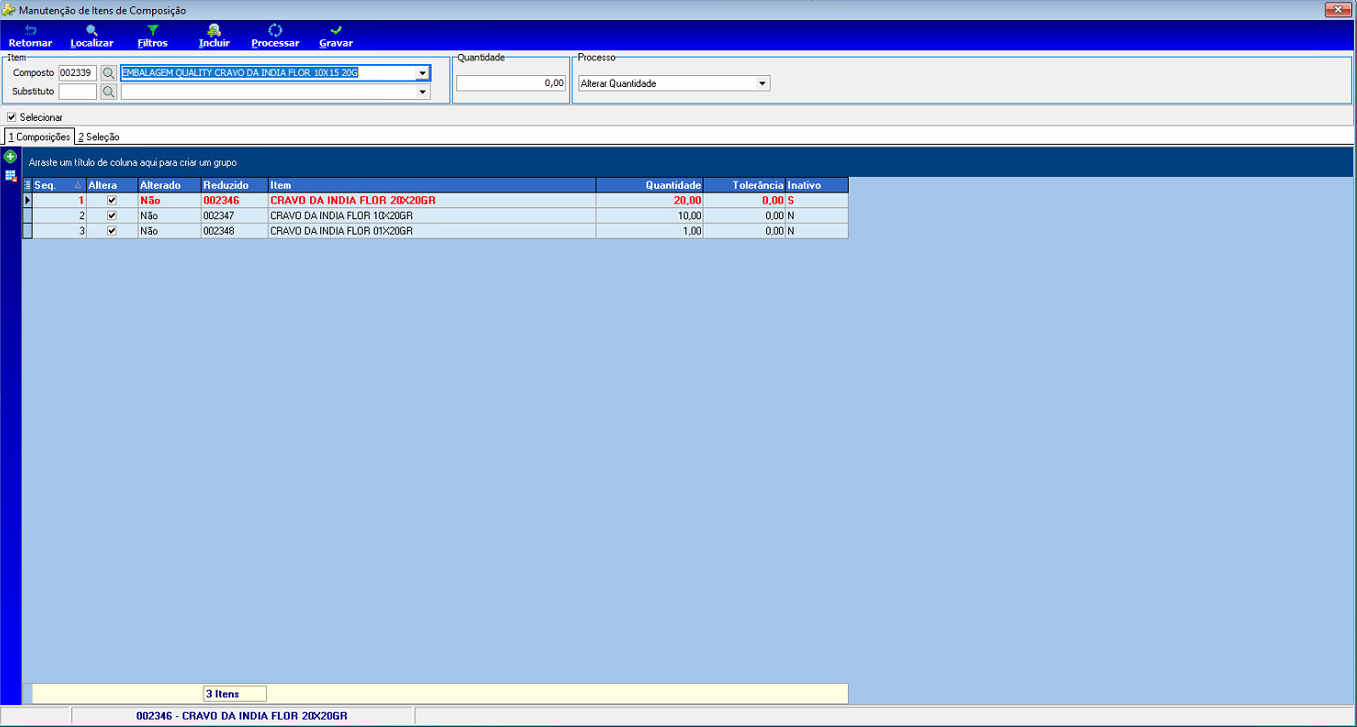Open the Filtros toolbar option
Screen dimensions: 1357x727
[152, 36]
